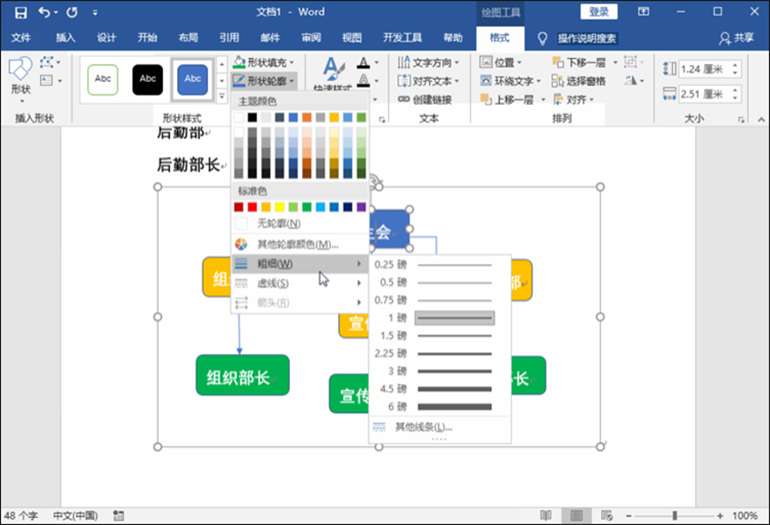The height and width of the screenshot is (525, 770).
Task: Expand the shape styles gallery more arrow
Action: coord(221,97)
